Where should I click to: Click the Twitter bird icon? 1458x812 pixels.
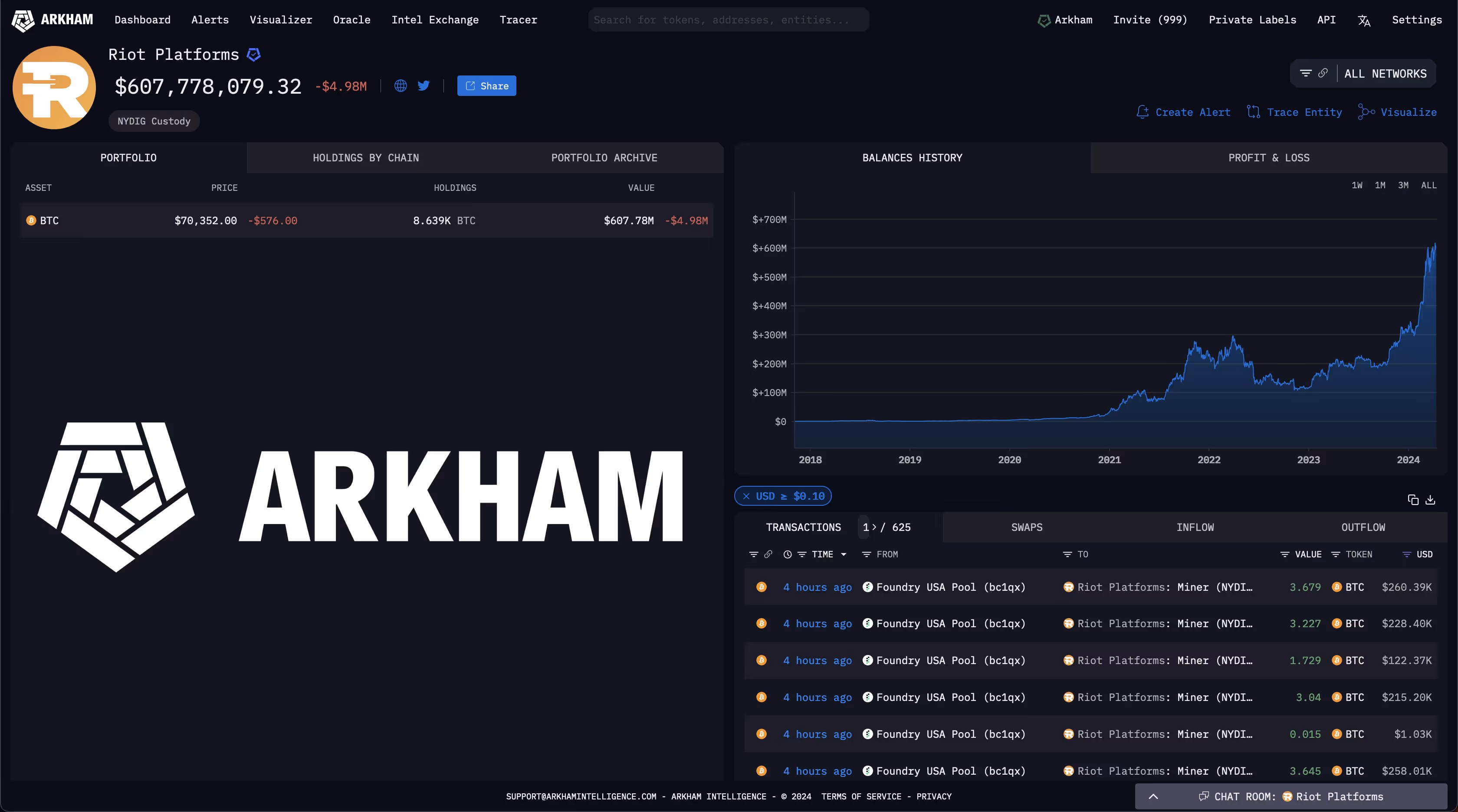click(424, 86)
